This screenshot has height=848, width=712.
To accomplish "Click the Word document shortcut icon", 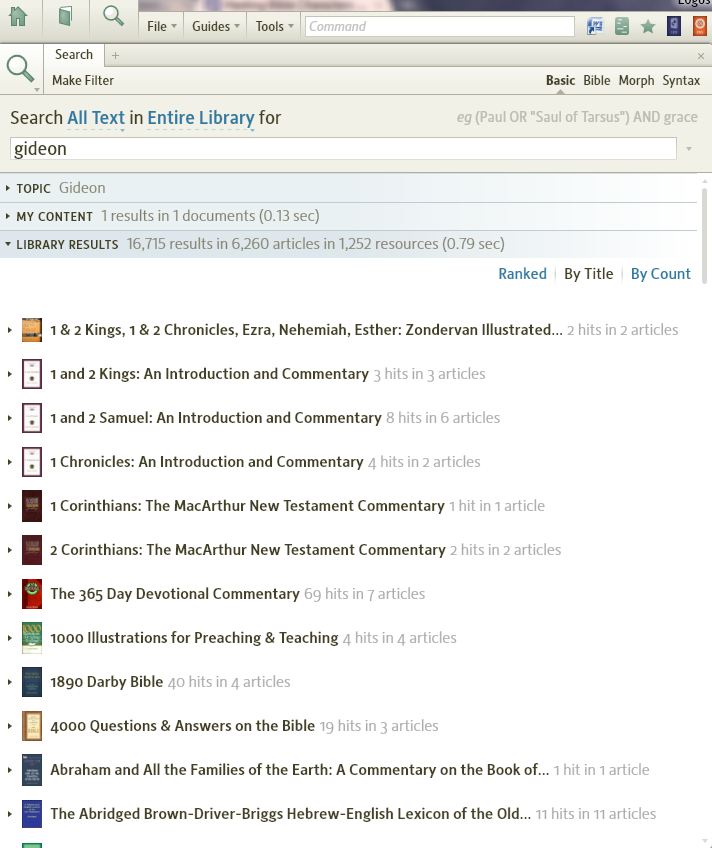I will pyautogui.click(x=595, y=26).
